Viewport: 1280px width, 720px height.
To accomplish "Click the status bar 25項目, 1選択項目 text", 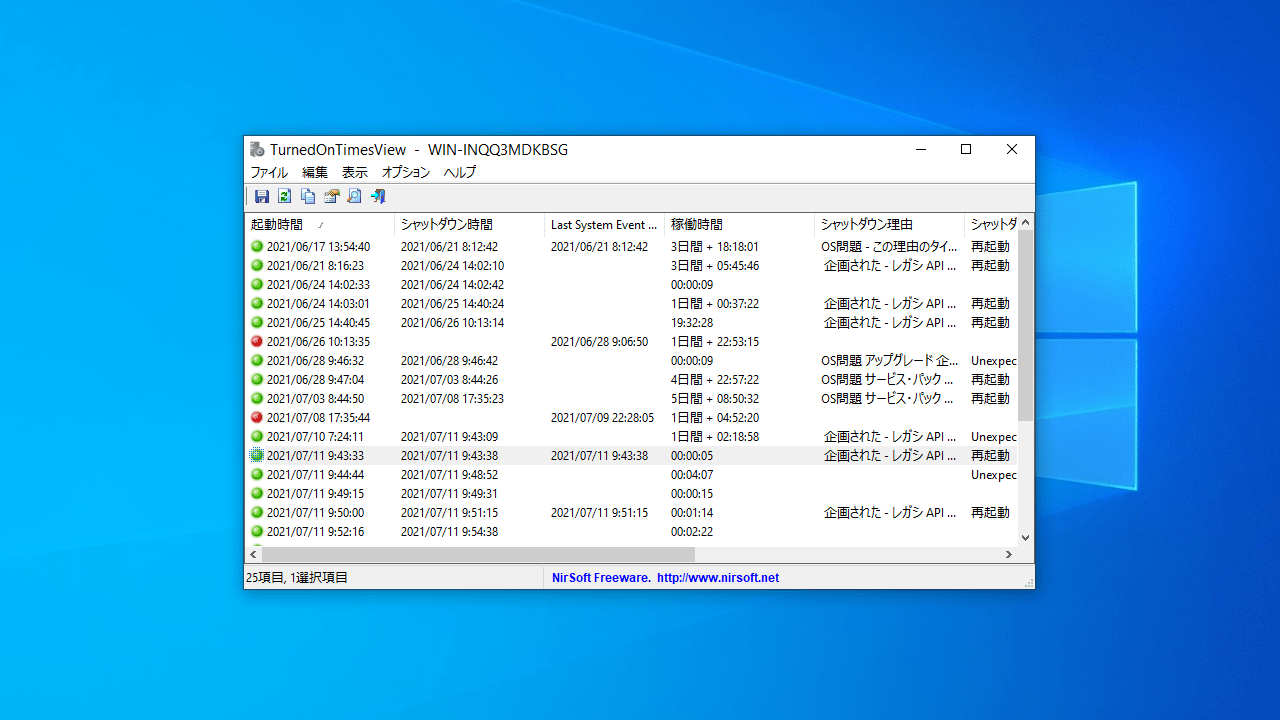I will tap(297, 578).
